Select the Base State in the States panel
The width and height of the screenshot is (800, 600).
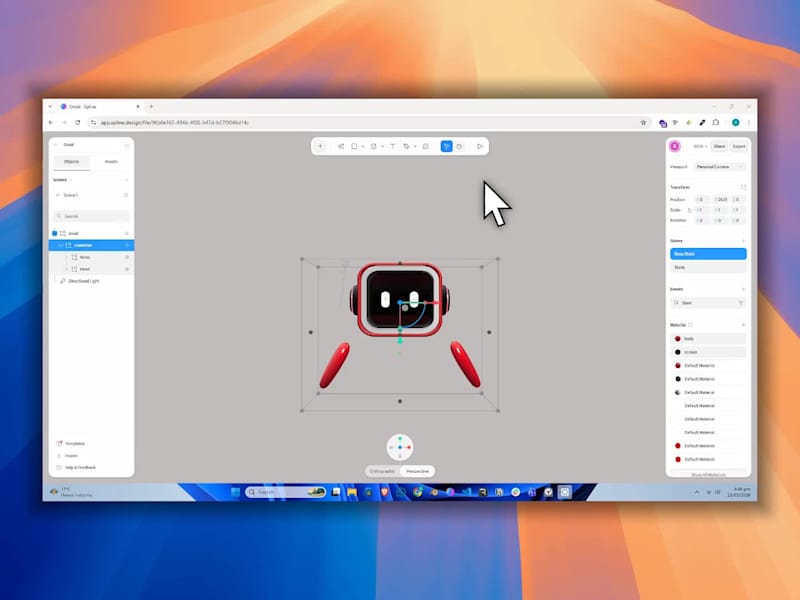707,253
